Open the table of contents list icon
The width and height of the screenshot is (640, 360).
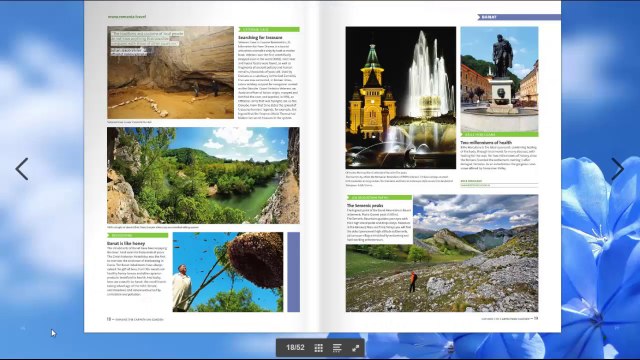[x=337, y=348]
